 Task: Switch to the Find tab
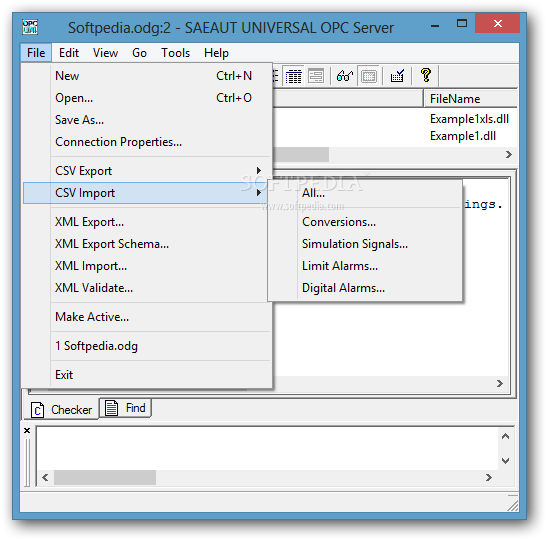[126, 408]
